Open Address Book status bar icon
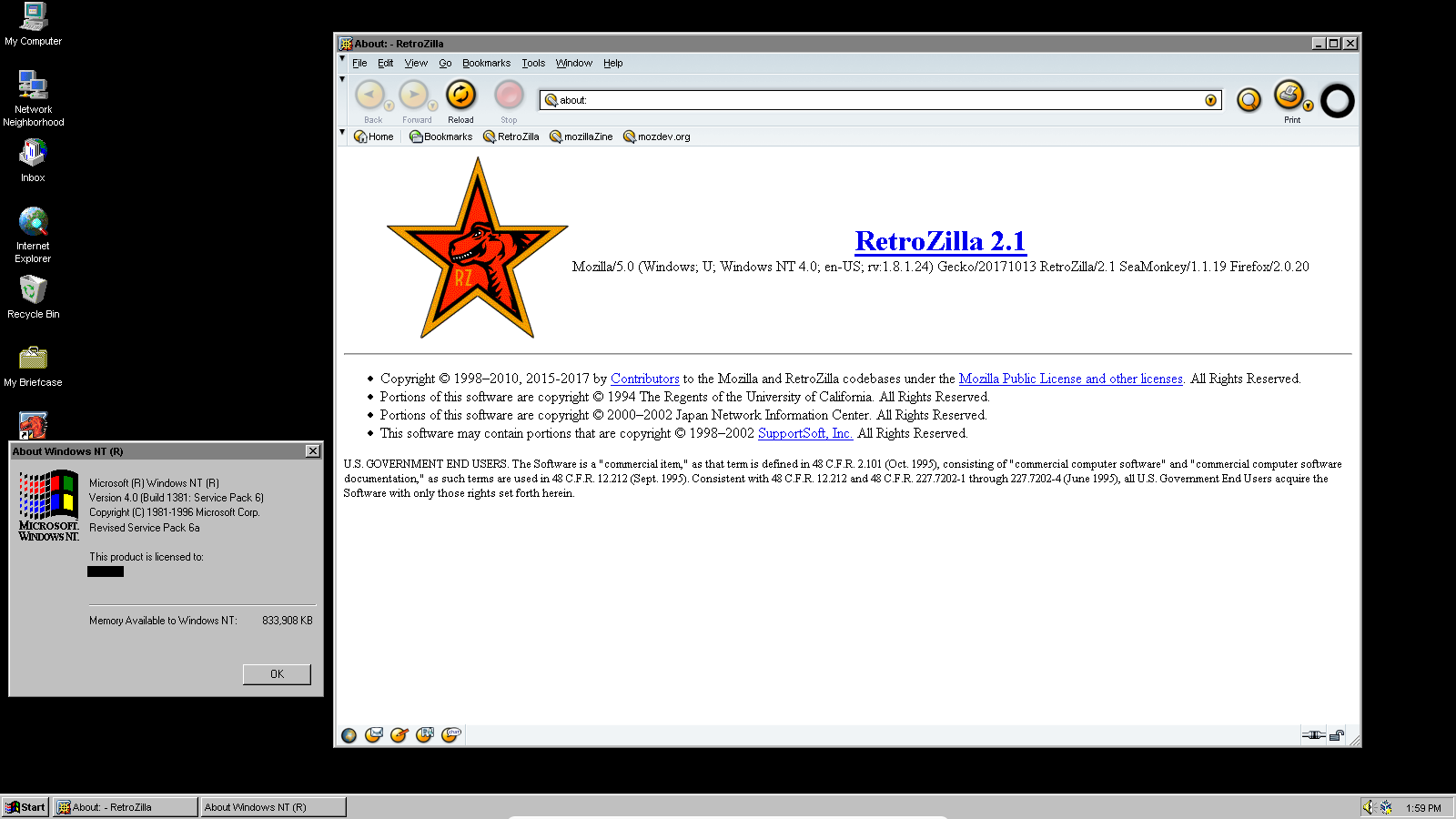Viewport: 1456px width, 819px height. point(425,735)
